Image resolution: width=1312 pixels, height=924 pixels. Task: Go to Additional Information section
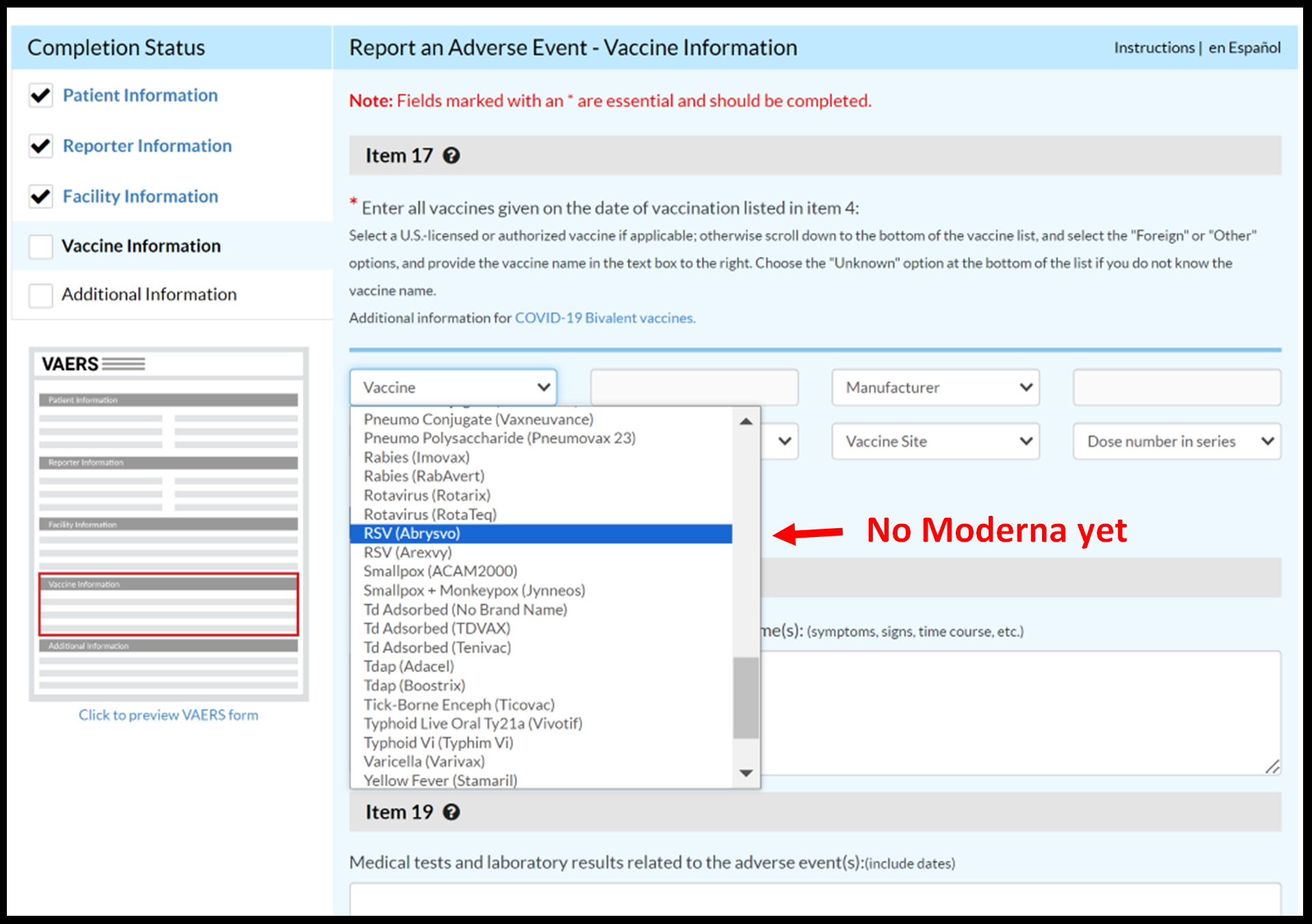pyautogui.click(x=149, y=295)
